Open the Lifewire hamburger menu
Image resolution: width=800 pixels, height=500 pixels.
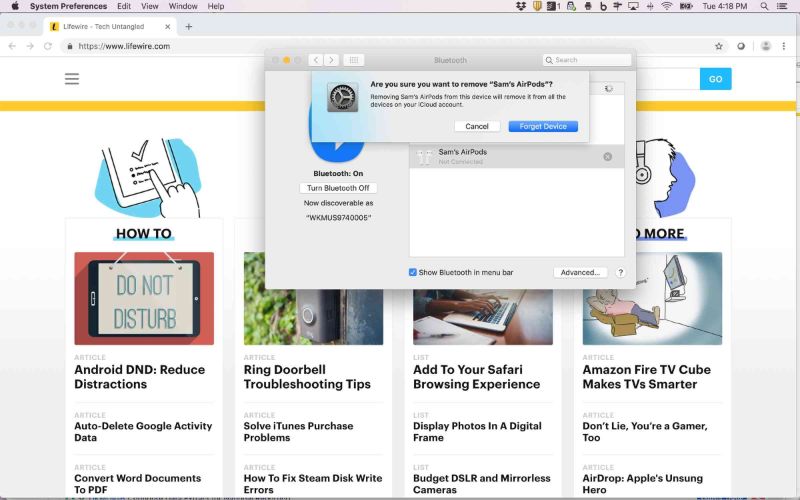[72, 79]
